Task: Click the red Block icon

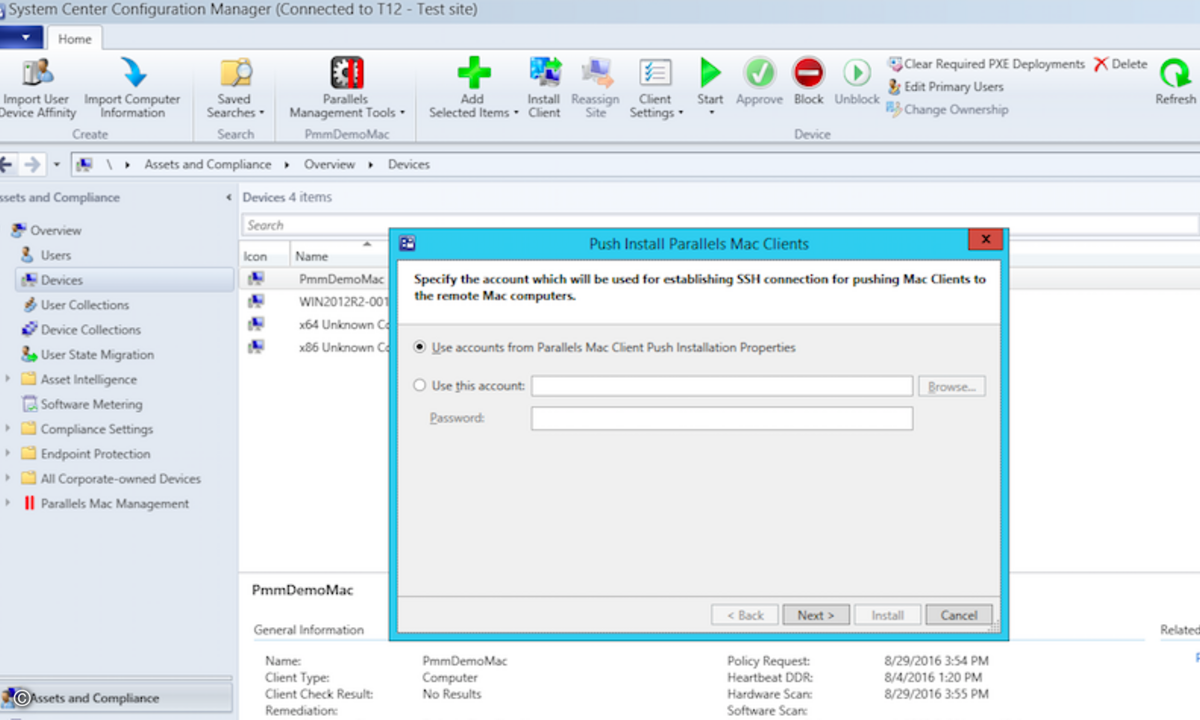Action: [808, 72]
